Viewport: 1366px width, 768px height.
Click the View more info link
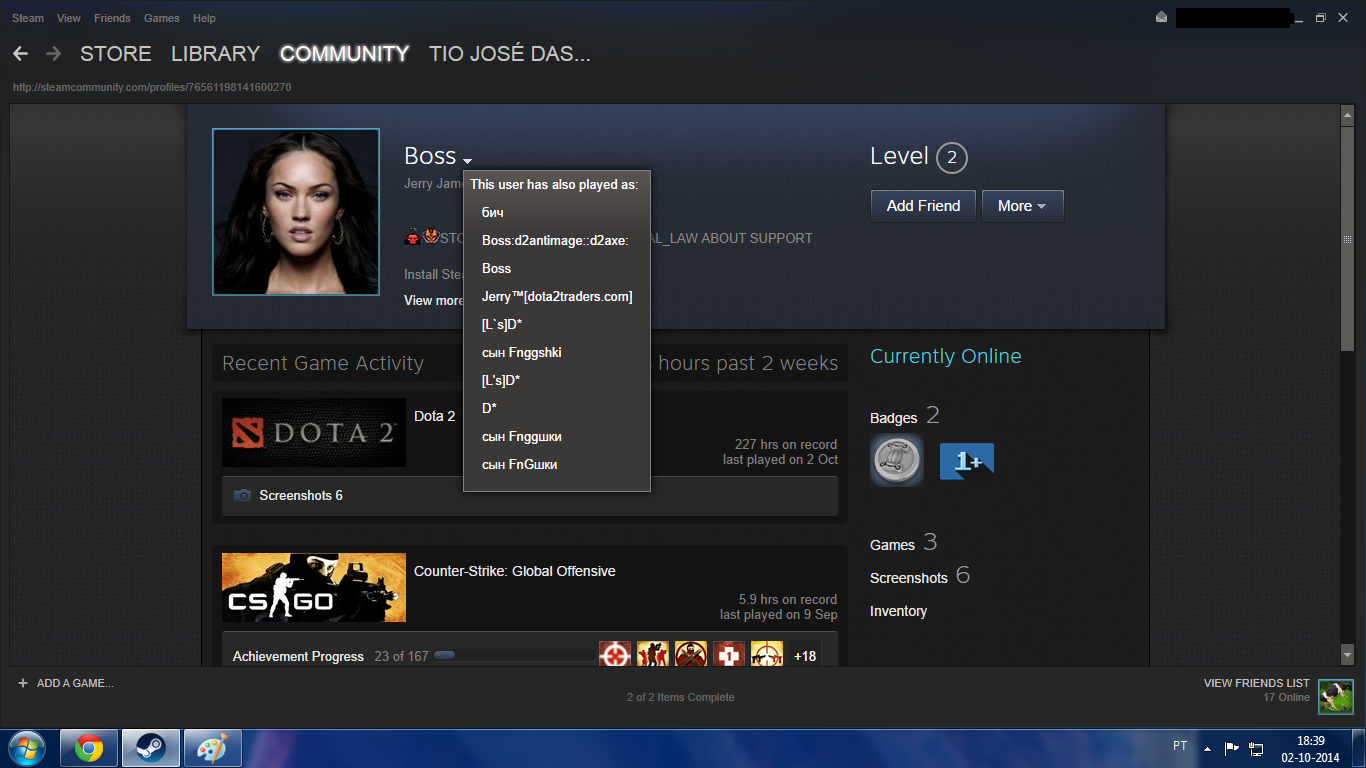pos(434,300)
